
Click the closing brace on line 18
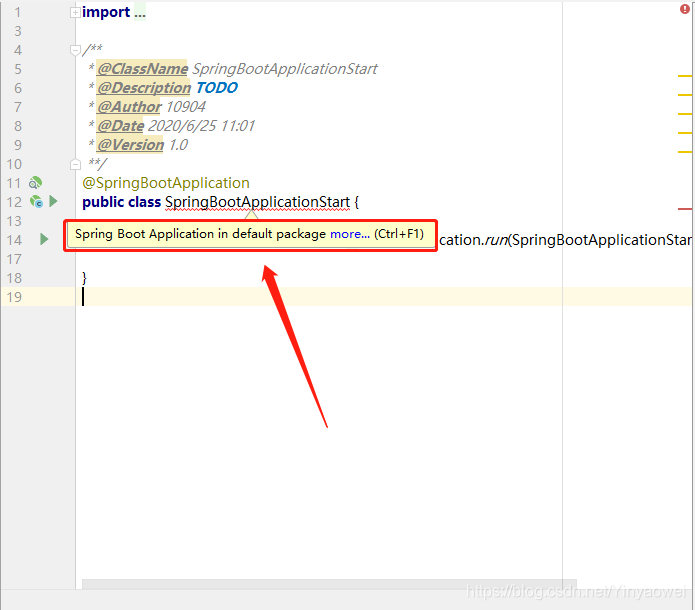pyautogui.click(x=85, y=278)
